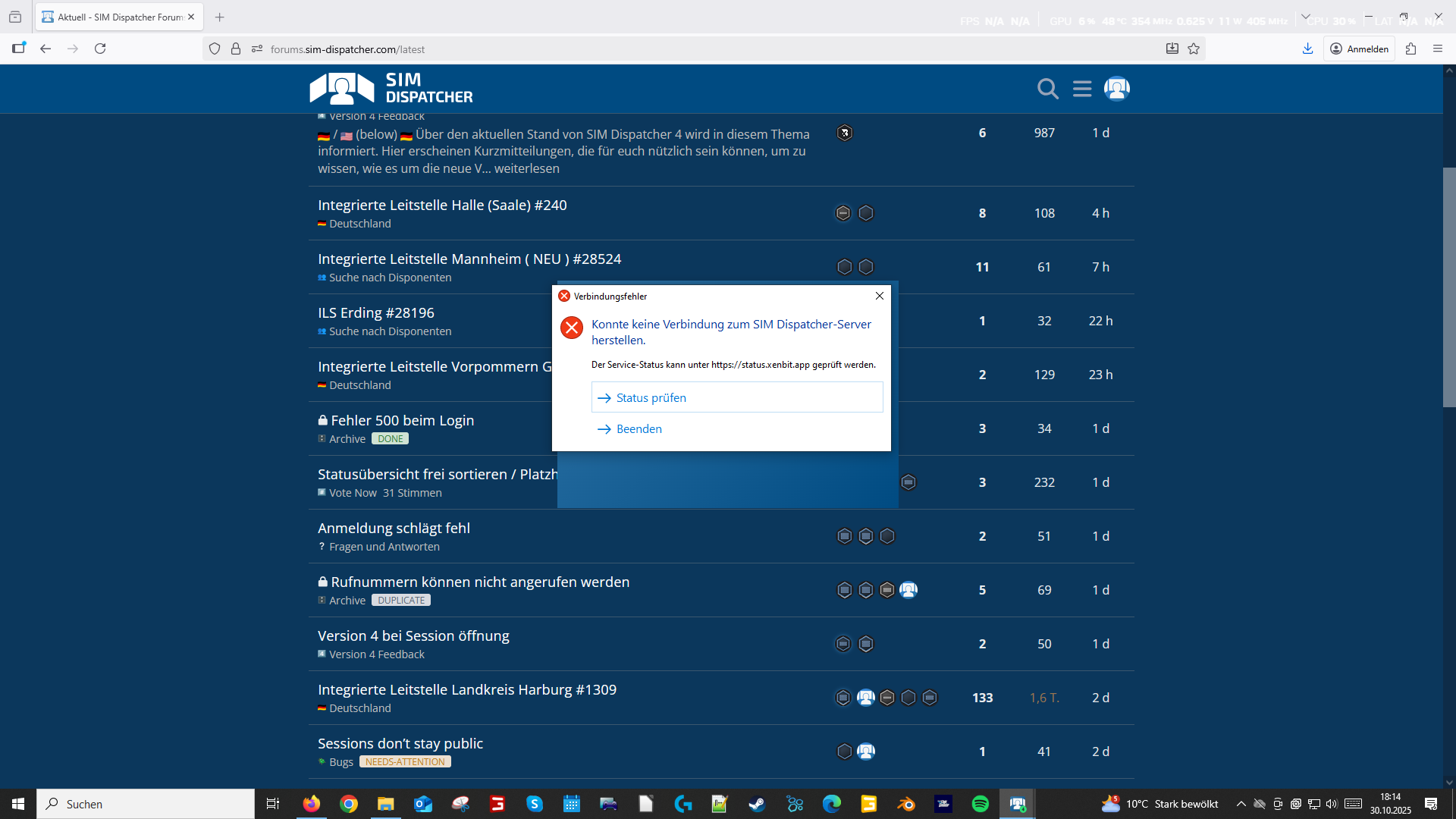1456x819 pixels.
Task: Open the Vote Now category link
Action: (347, 493)
